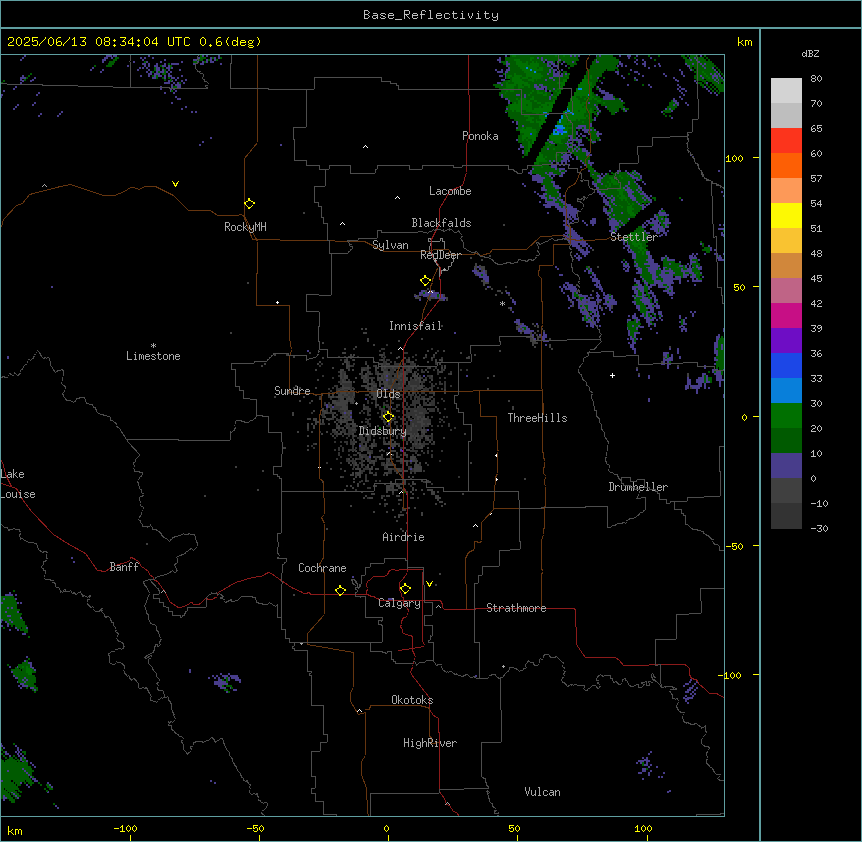Click the Okotoks city label
Screen dimensions: 862x842
(412, 700)
